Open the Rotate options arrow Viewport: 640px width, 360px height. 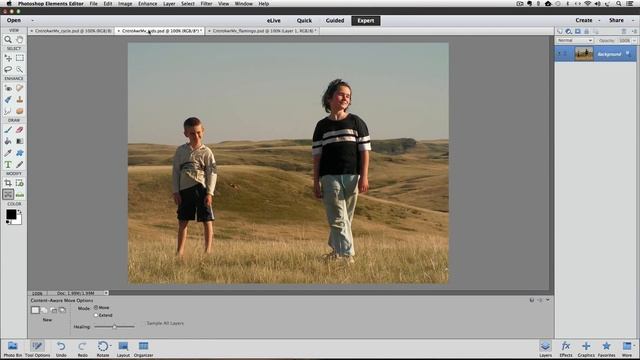pyautogui.click(x=111, y=346)
